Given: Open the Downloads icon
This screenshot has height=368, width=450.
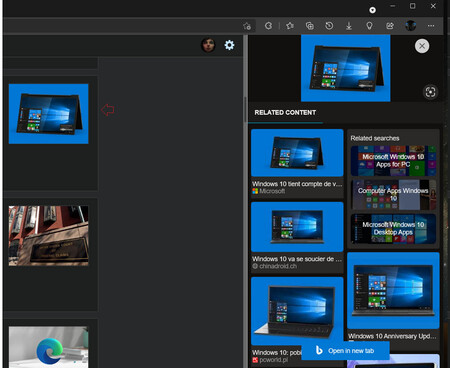Looking at the screenshot, I should [x=349, y=26].
